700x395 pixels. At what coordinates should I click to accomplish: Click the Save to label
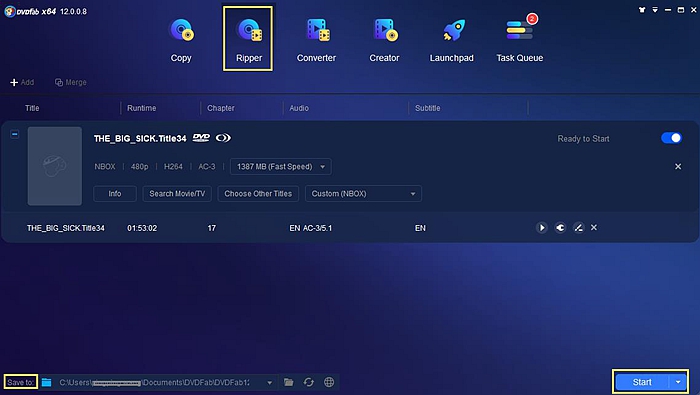(21, 382)
